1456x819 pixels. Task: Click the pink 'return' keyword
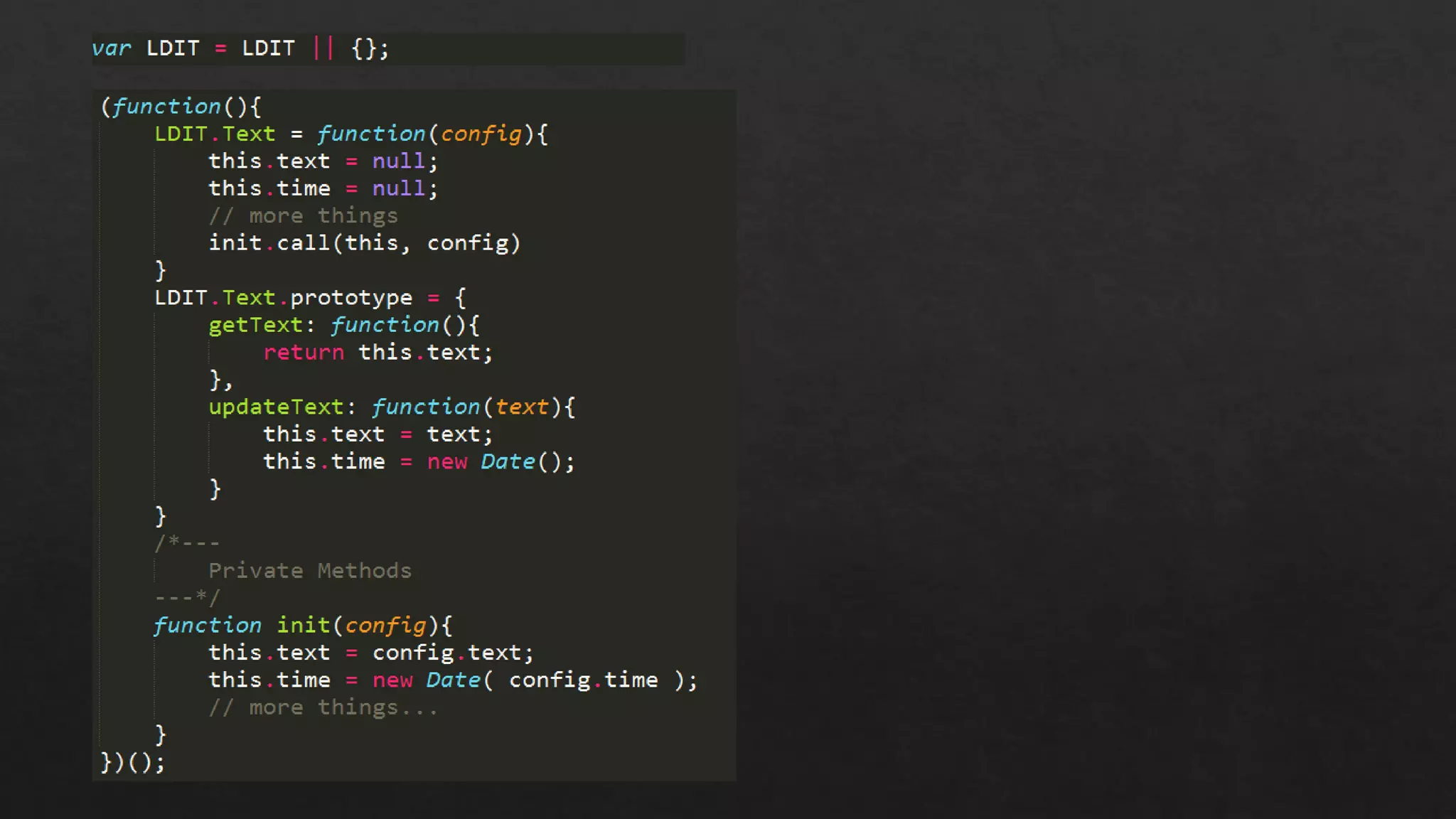click(x=304, y=353)
